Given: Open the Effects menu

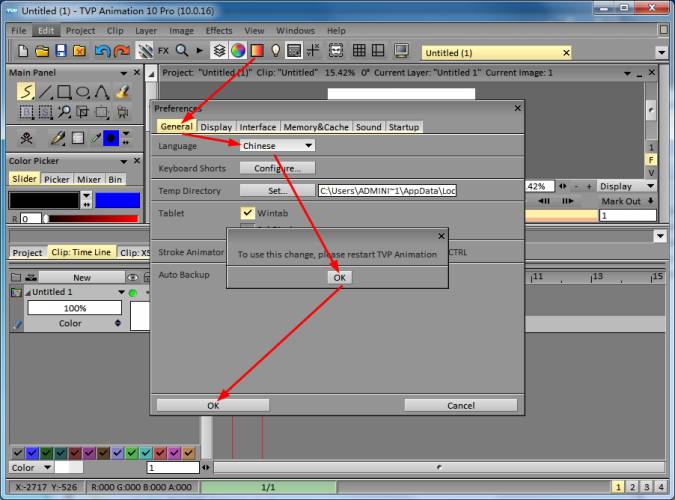Looking at the screenshot, I should tap(219, 31).
